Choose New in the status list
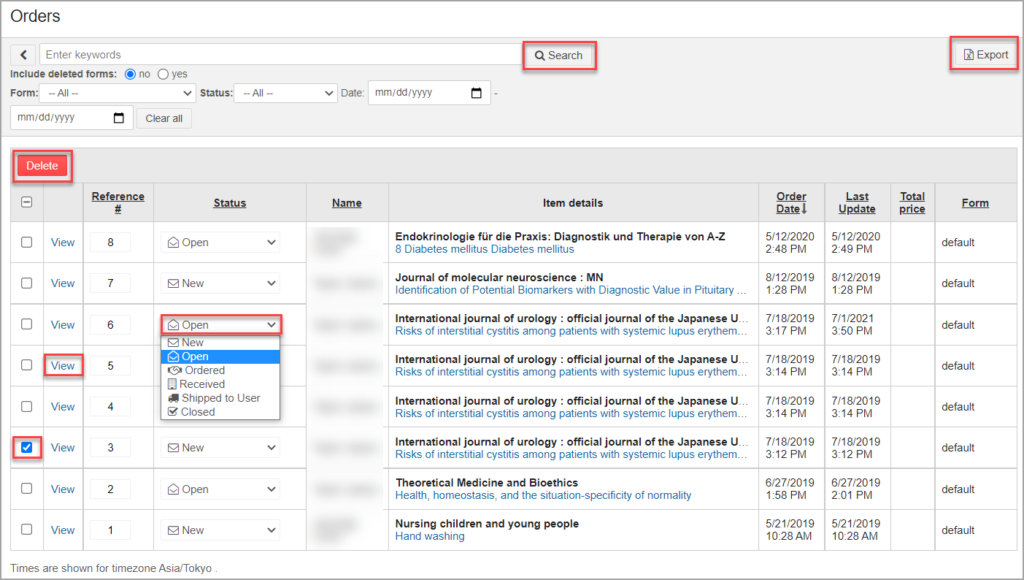The image size is (1024, 580). click(221, 342)
